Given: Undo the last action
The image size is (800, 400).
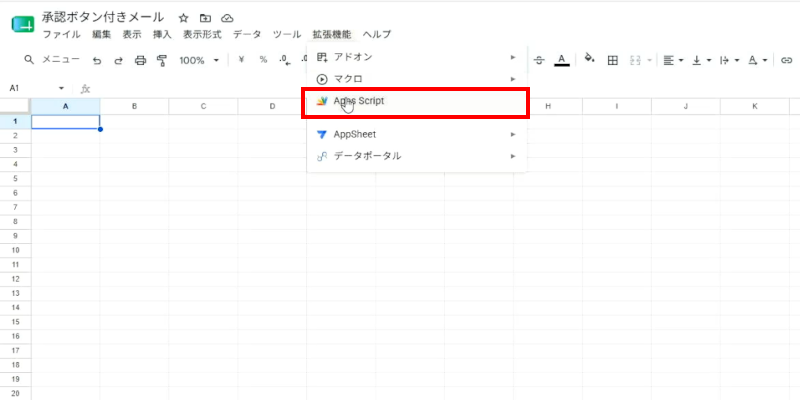Looking at the screenshot, I should pos(97,61).
